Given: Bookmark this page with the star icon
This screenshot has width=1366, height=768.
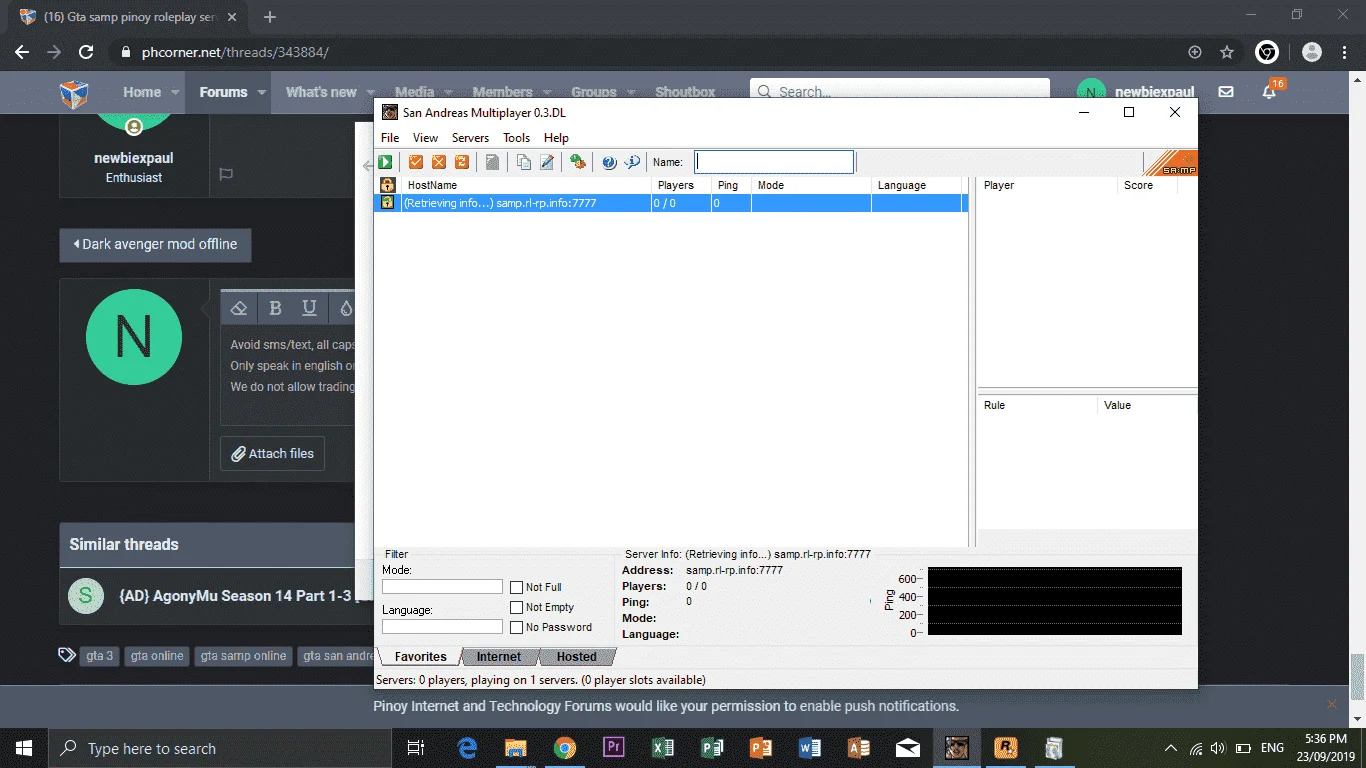Looking at the screenshot, I should [x=1227, y=52].
